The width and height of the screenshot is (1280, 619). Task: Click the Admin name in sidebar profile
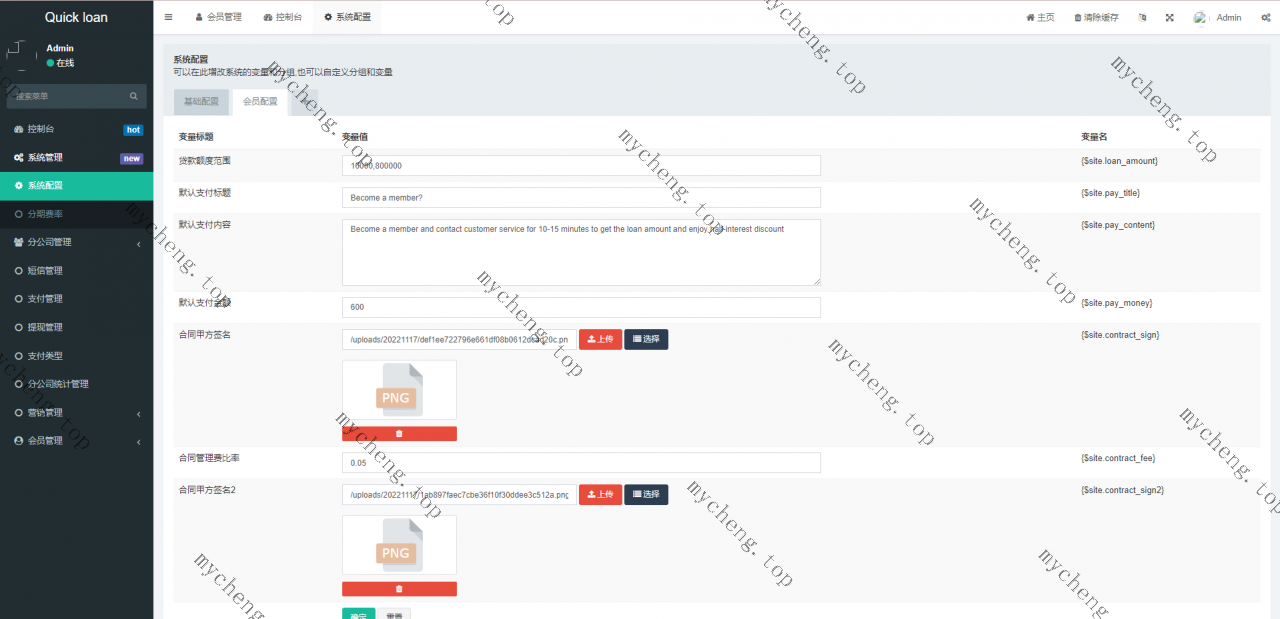click(x=60, y=48)
